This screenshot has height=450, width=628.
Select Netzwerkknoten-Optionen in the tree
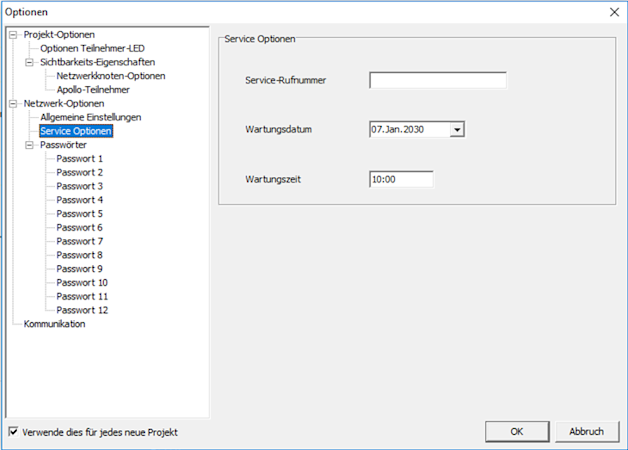point(111,76)
